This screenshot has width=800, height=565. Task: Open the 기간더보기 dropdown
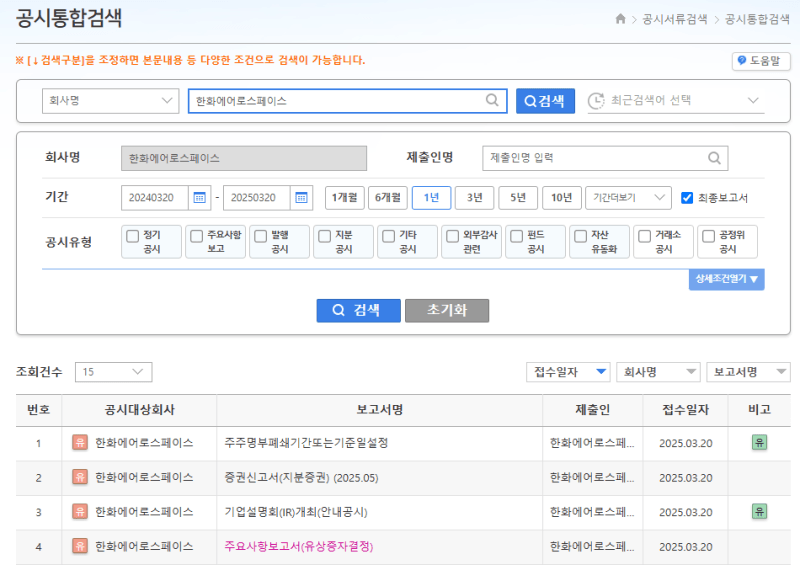[628, 198]
